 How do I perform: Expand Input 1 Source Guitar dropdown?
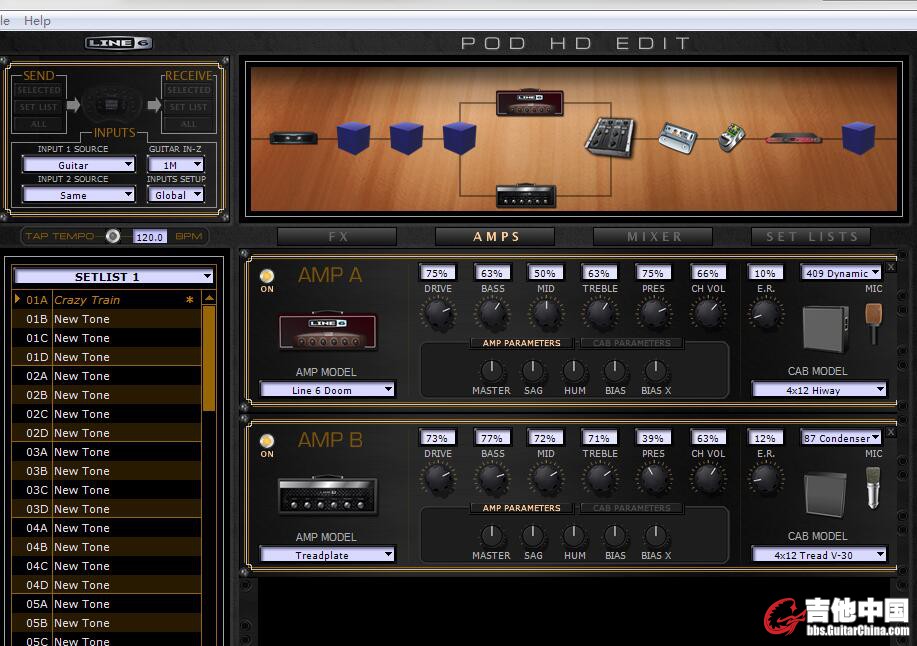tap(78, 165)
